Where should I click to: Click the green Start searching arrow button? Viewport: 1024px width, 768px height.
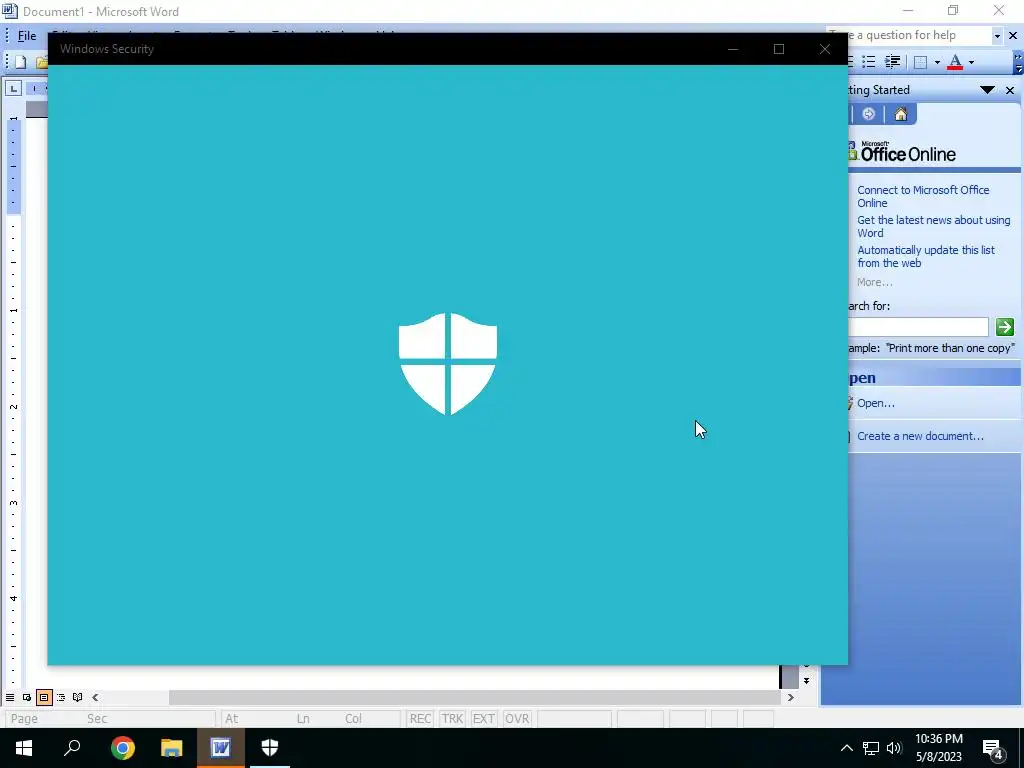[1004, 327]
